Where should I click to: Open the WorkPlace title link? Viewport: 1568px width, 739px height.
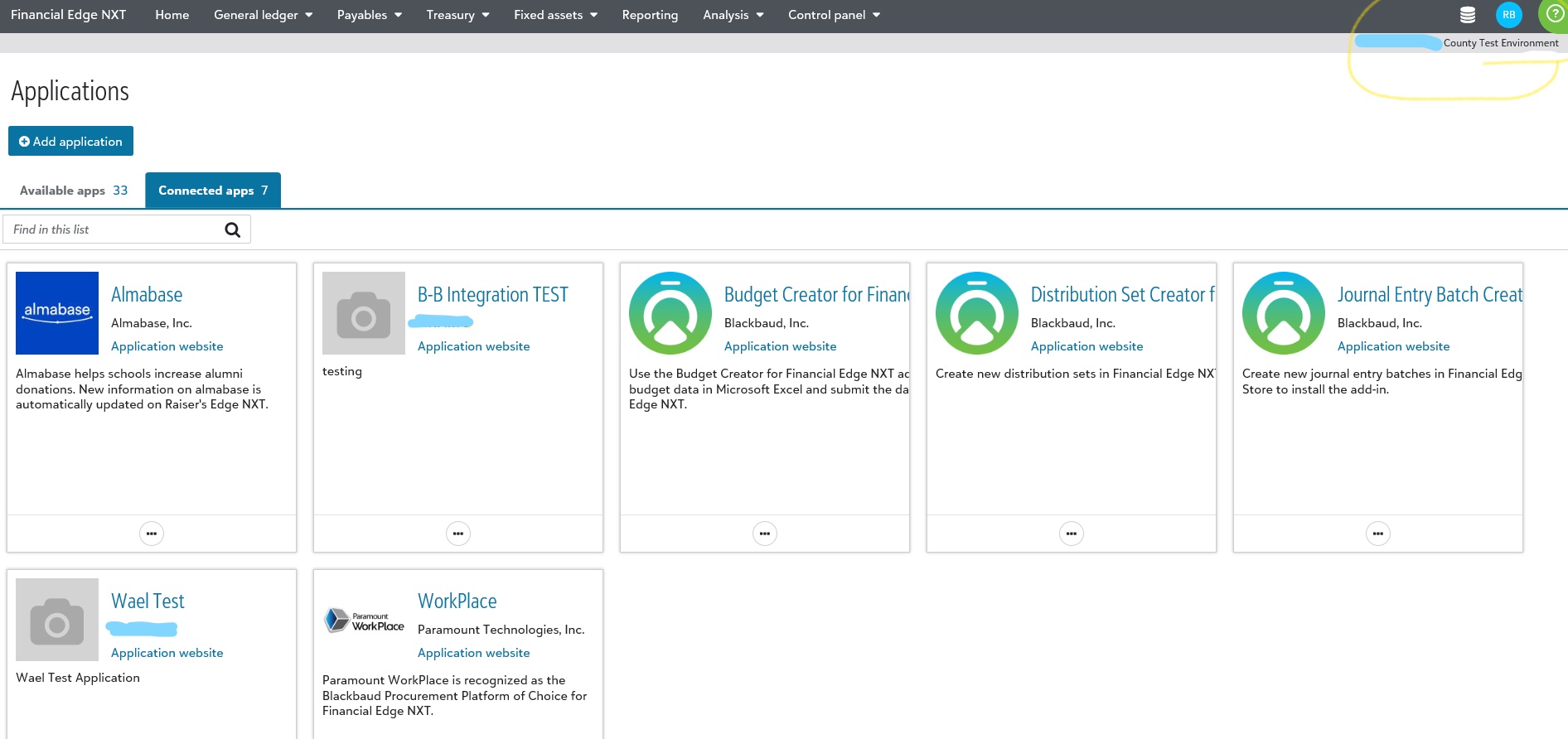pyautogui.click(x=457, y=601)
